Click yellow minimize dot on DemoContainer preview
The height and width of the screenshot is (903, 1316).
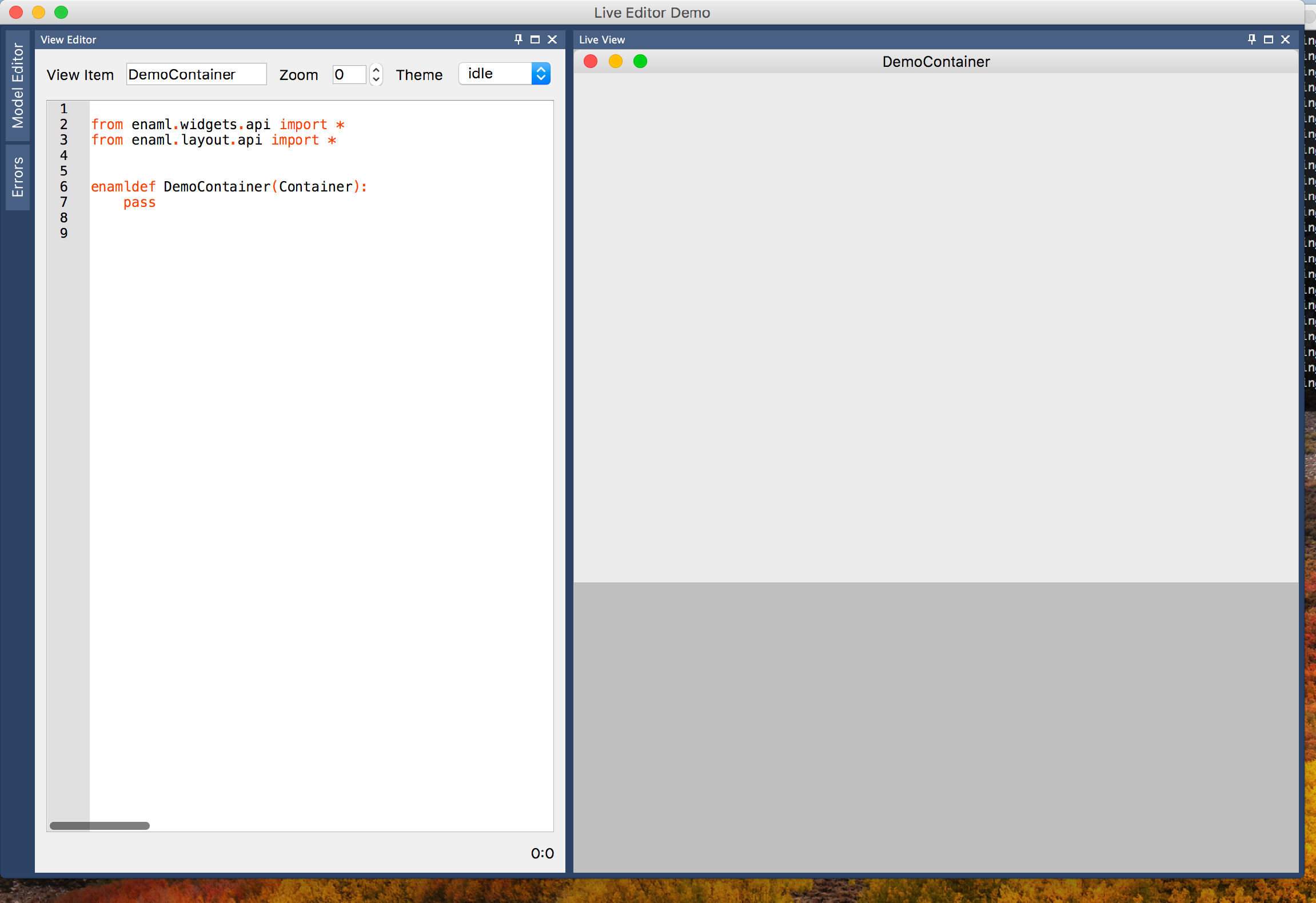click(616, 62)
